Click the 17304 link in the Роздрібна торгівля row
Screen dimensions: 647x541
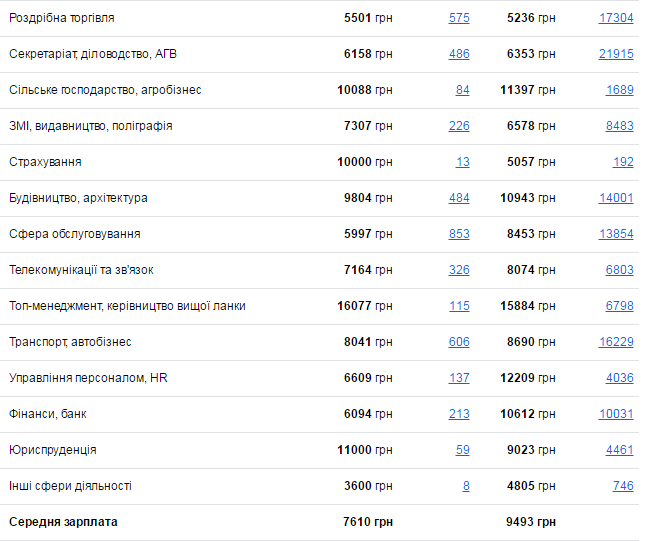(616, 18)
